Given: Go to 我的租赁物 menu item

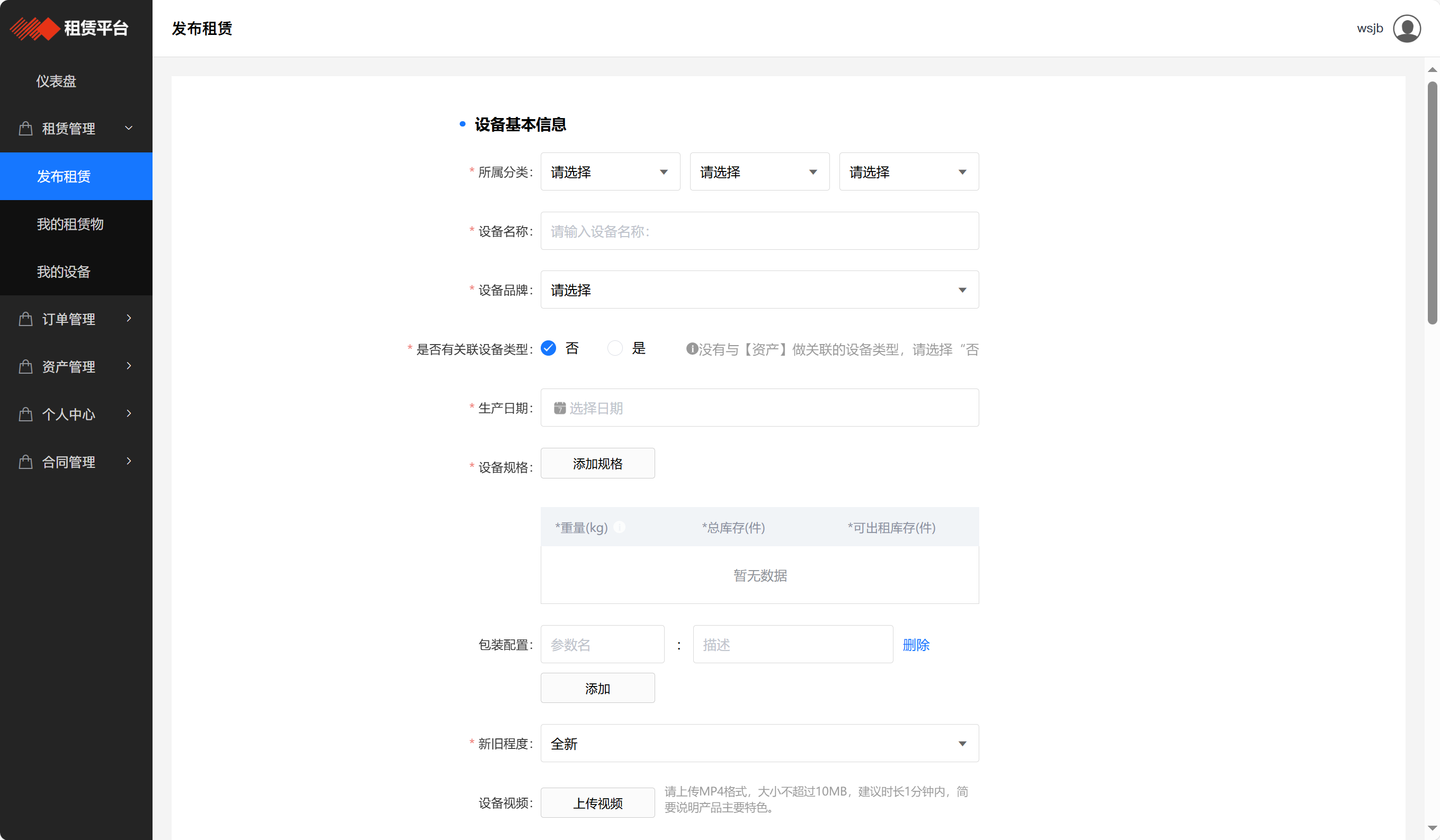Looking at the screenshot, I should [x=76, y=224].
